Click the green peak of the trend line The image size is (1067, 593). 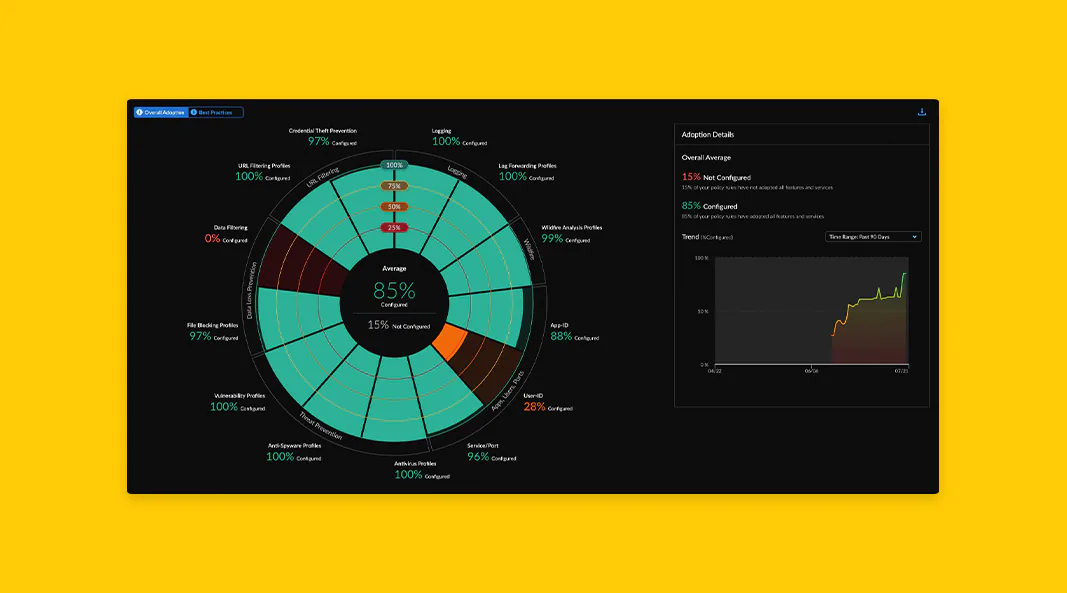(x=904, y=274)
